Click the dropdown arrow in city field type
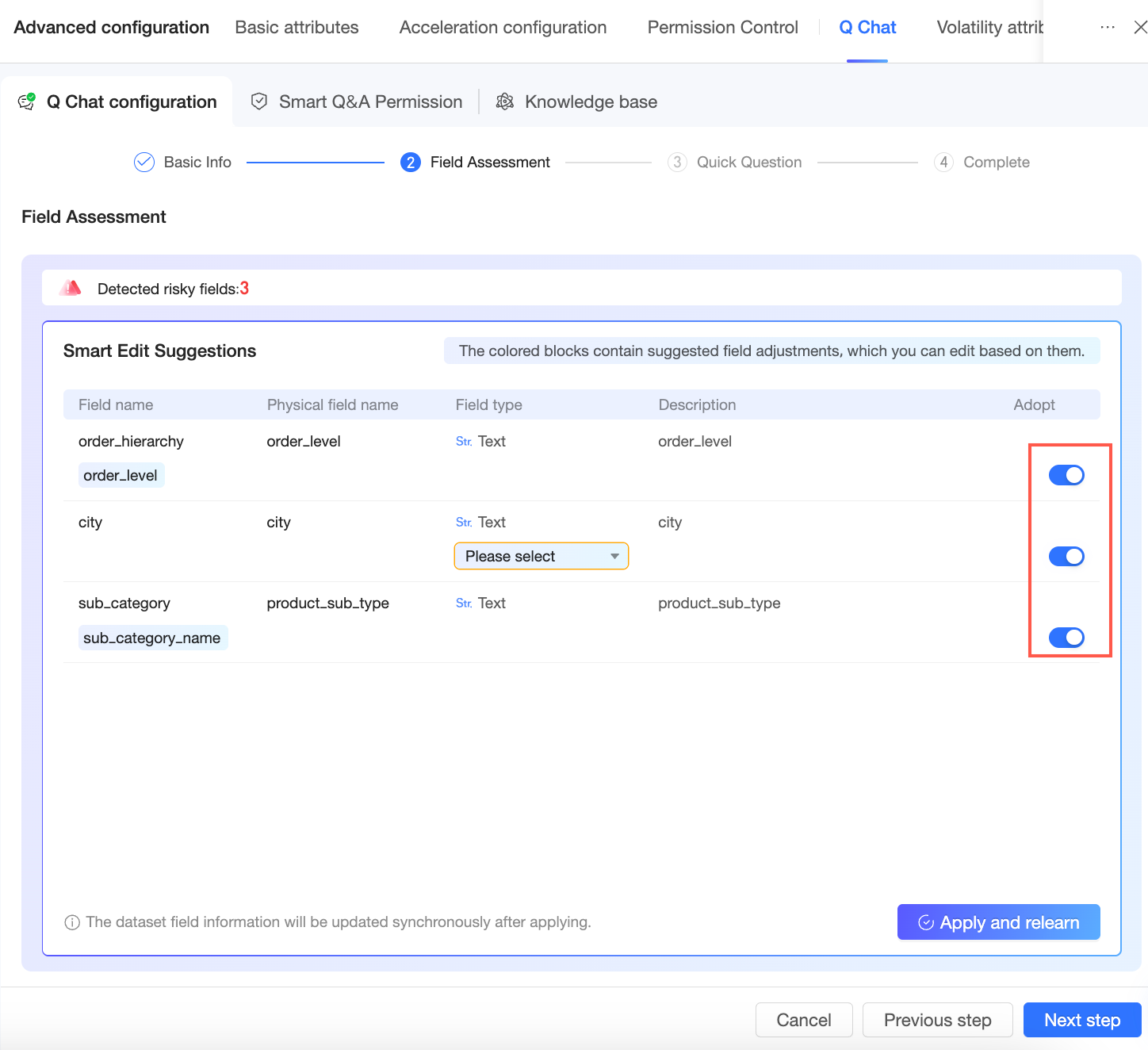The width and height of the screenshot is (1148, 1050). (x=614, y=556)
